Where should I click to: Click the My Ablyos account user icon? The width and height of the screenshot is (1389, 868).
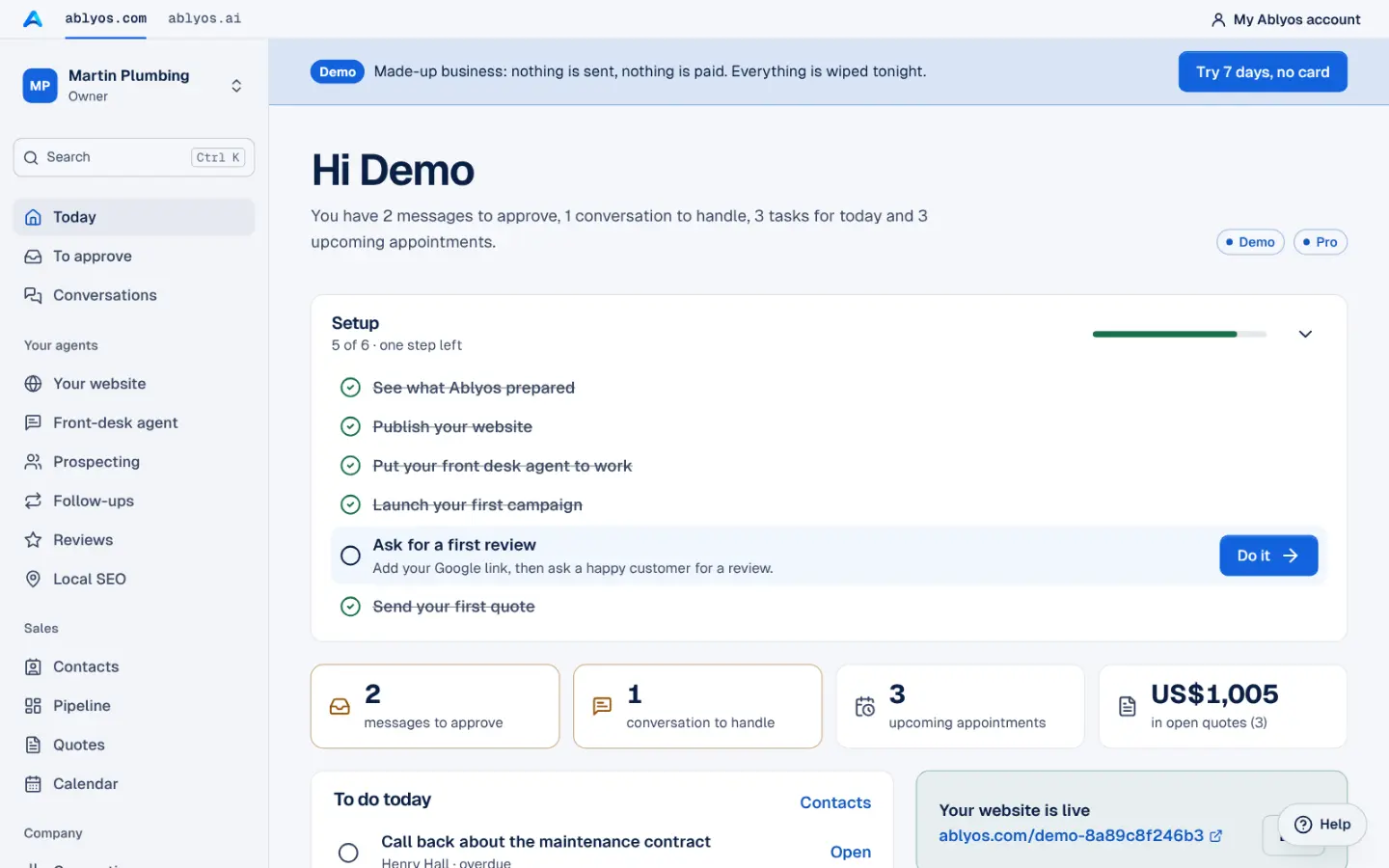[1218, 19]
